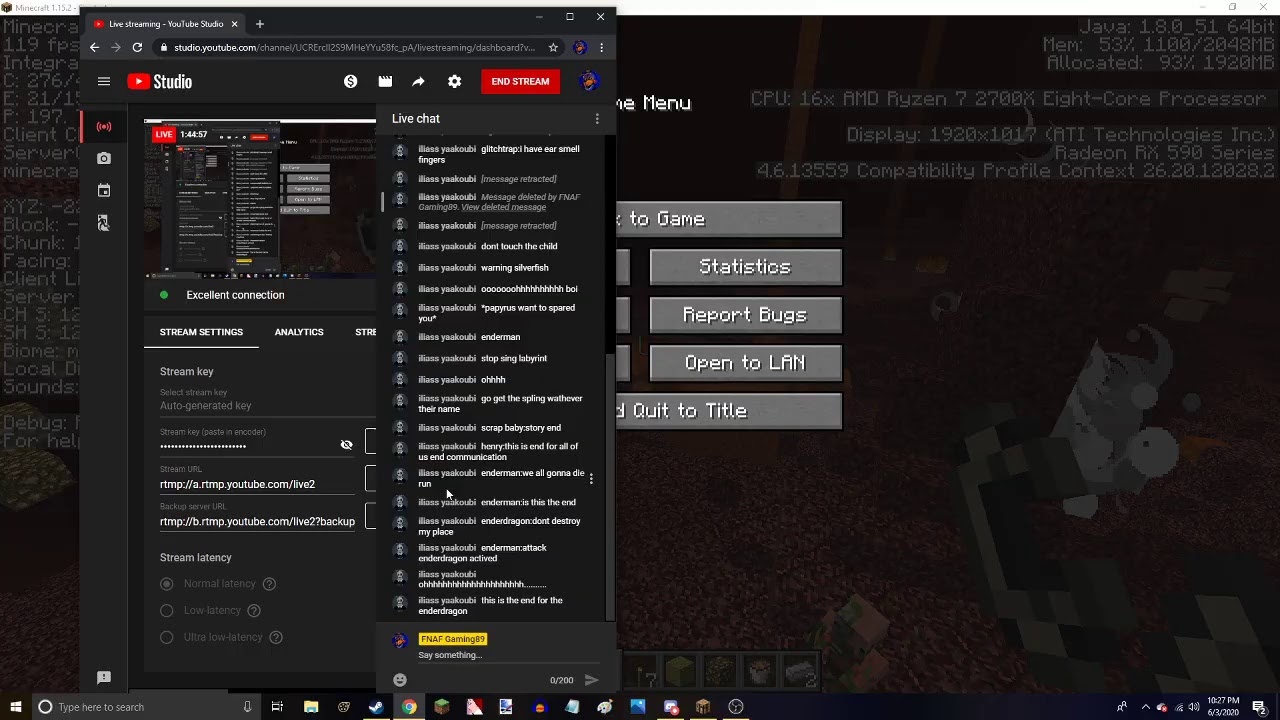
Task: Bookmark this page with star icon
Action: click(553, 47)
